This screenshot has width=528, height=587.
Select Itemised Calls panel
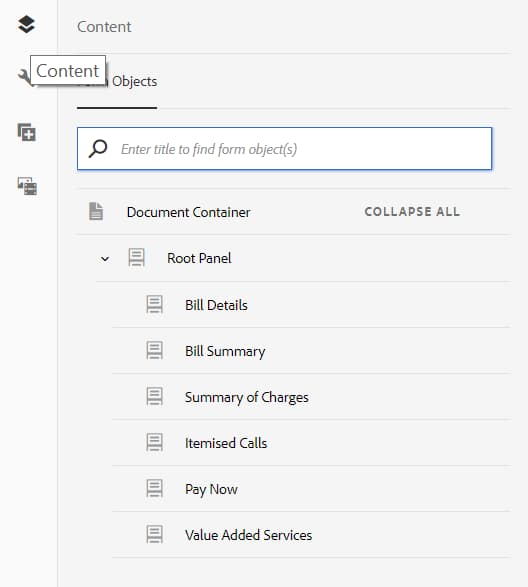click(x=312, y=443)
